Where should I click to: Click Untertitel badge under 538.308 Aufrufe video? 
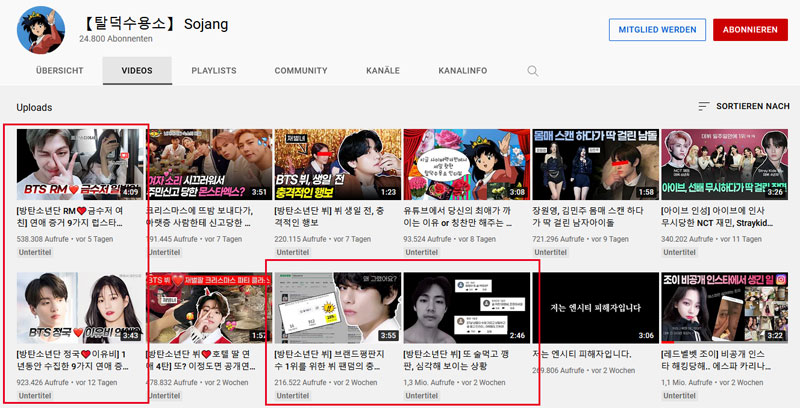click(x=35, y=252)
